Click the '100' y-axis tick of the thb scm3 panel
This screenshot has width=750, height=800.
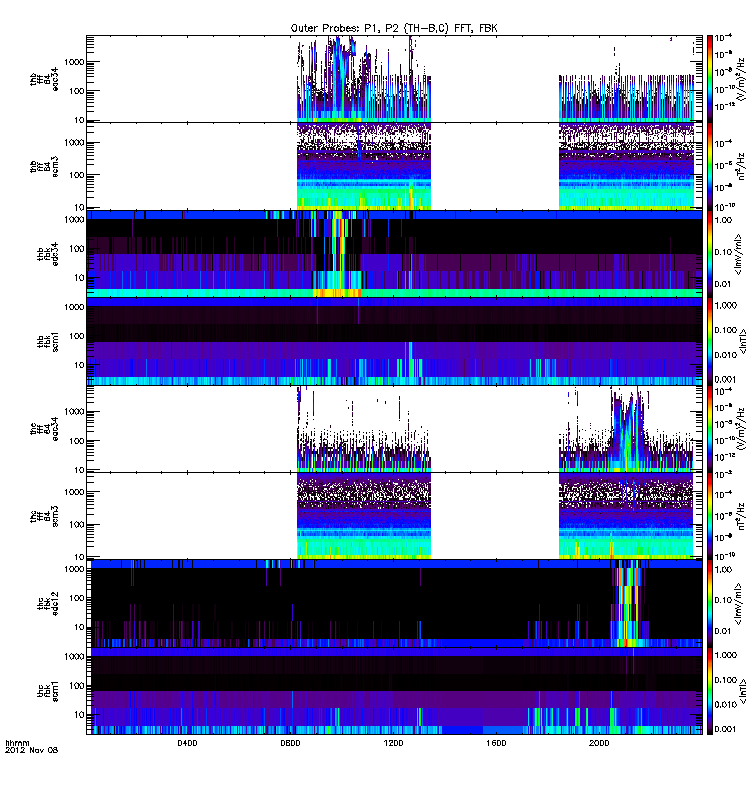(77, 175)
